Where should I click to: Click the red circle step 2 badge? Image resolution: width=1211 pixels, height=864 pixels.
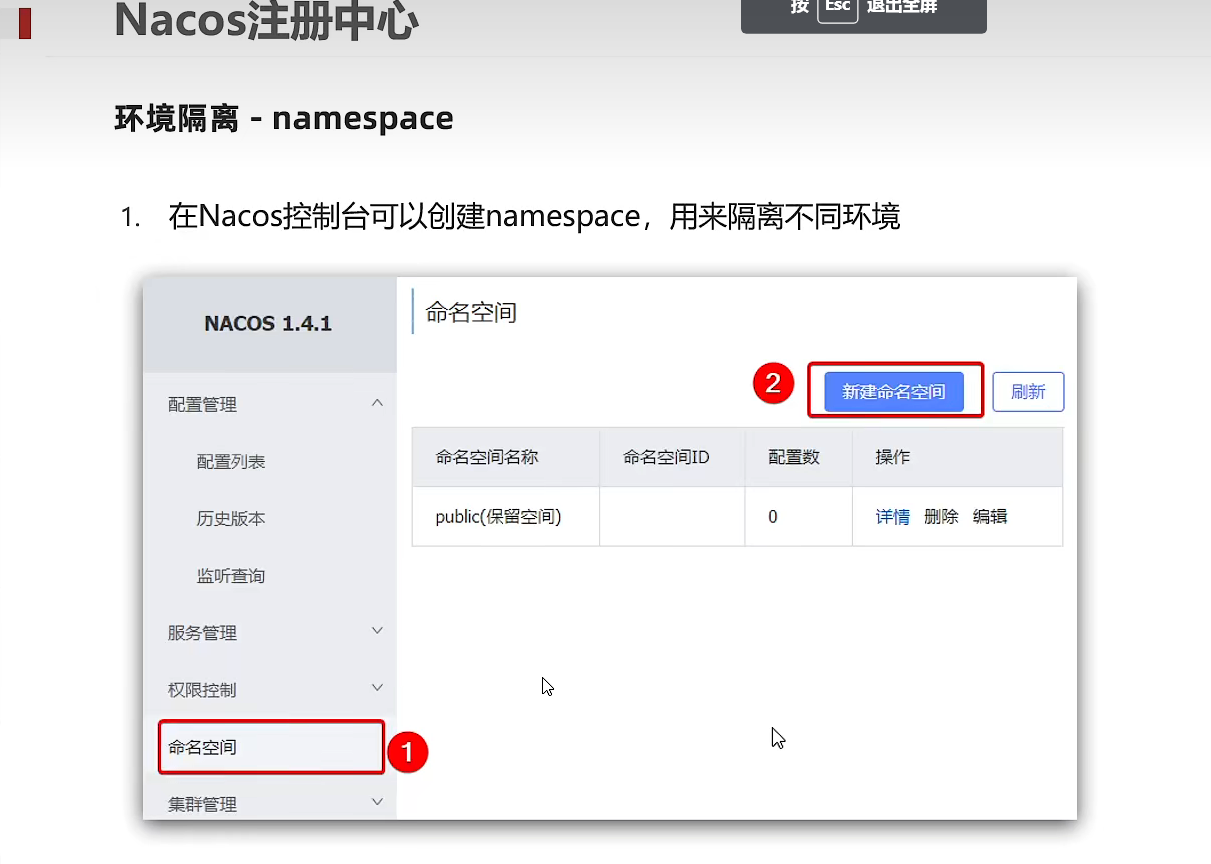click(773, 383)
